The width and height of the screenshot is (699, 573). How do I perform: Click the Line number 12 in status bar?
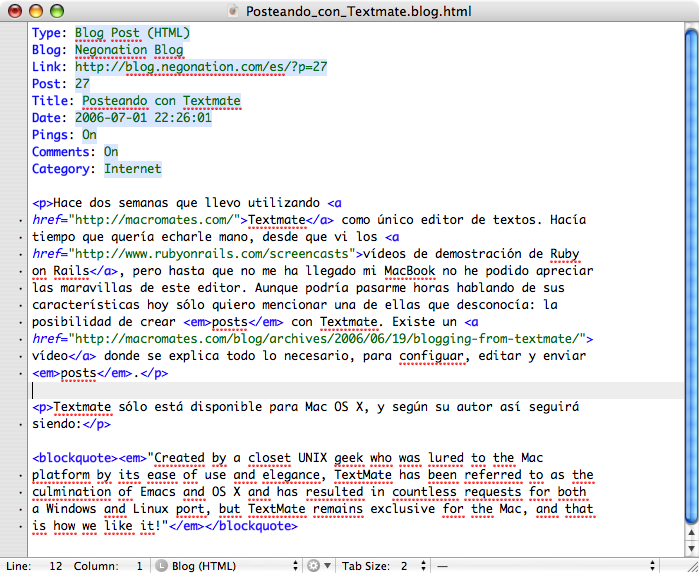tap(56, 566)
